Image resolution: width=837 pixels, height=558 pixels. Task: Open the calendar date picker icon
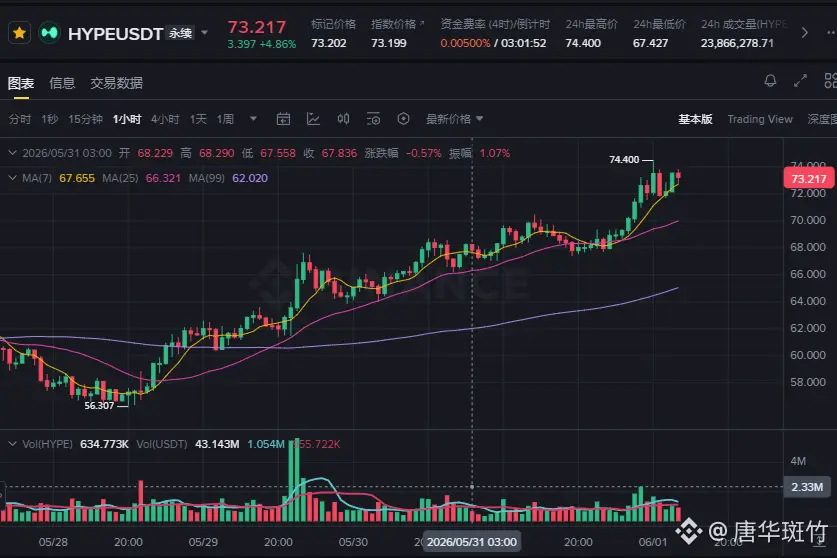point(283,119)
